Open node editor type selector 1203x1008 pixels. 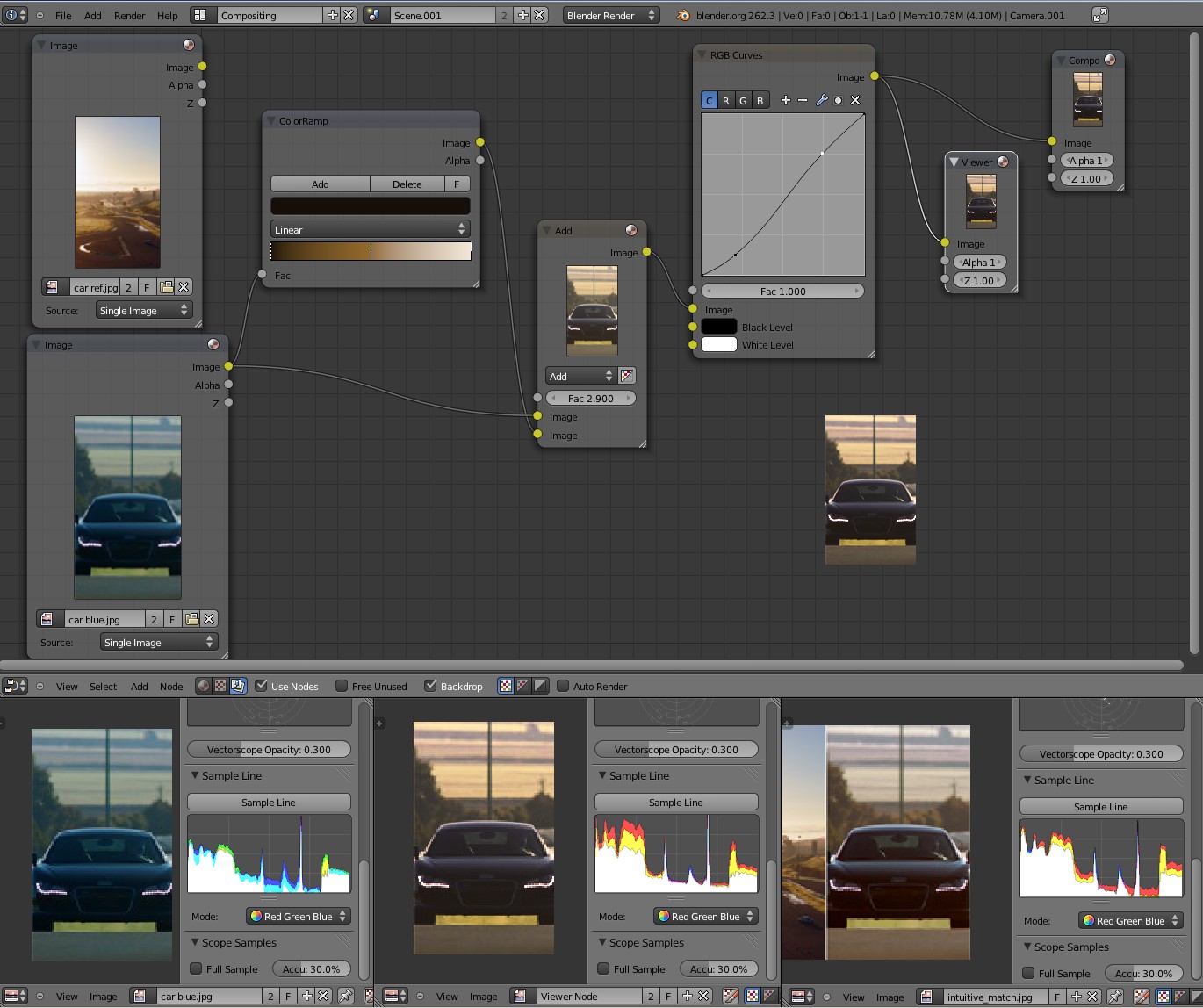(16, 686)
